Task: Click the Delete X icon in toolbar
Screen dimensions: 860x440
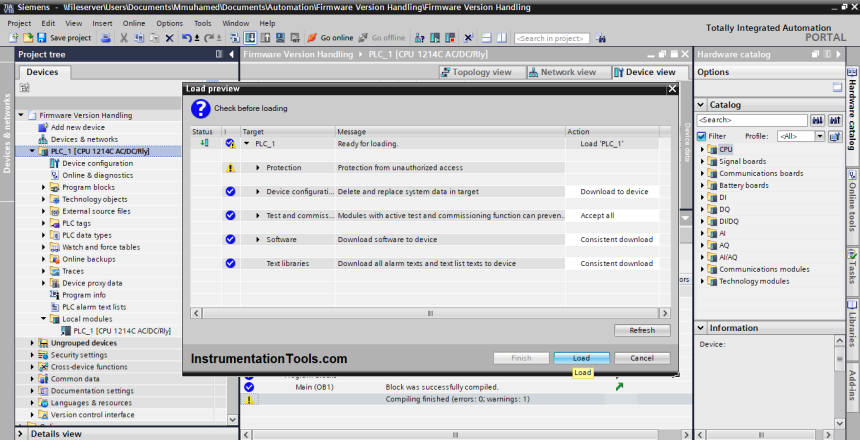Action: tap(169, 38)
